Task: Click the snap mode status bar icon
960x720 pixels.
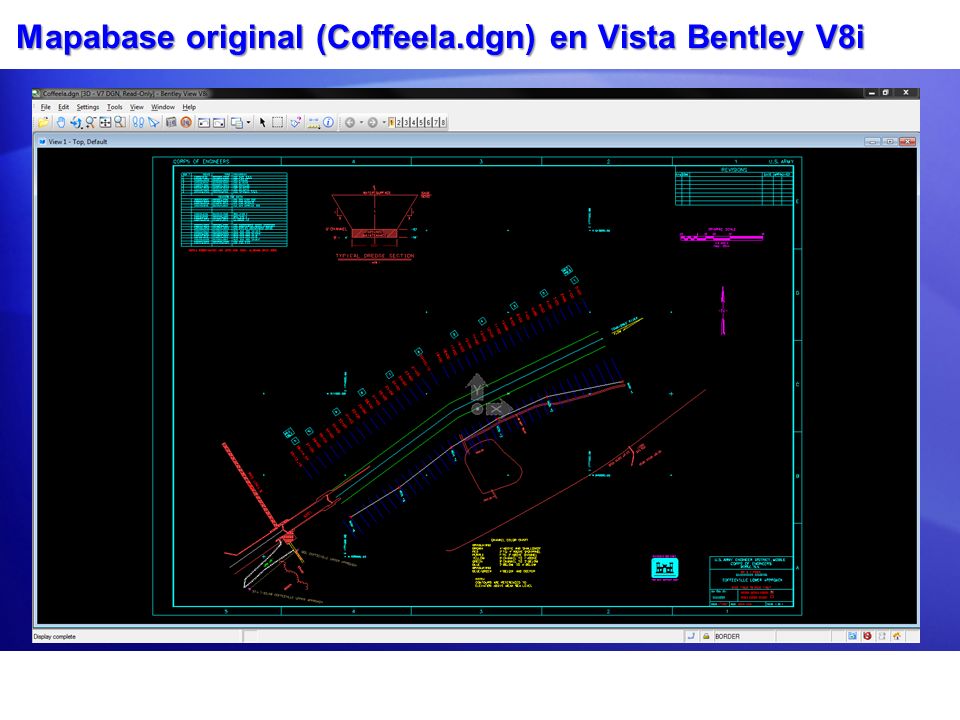Action: [691, 636]
